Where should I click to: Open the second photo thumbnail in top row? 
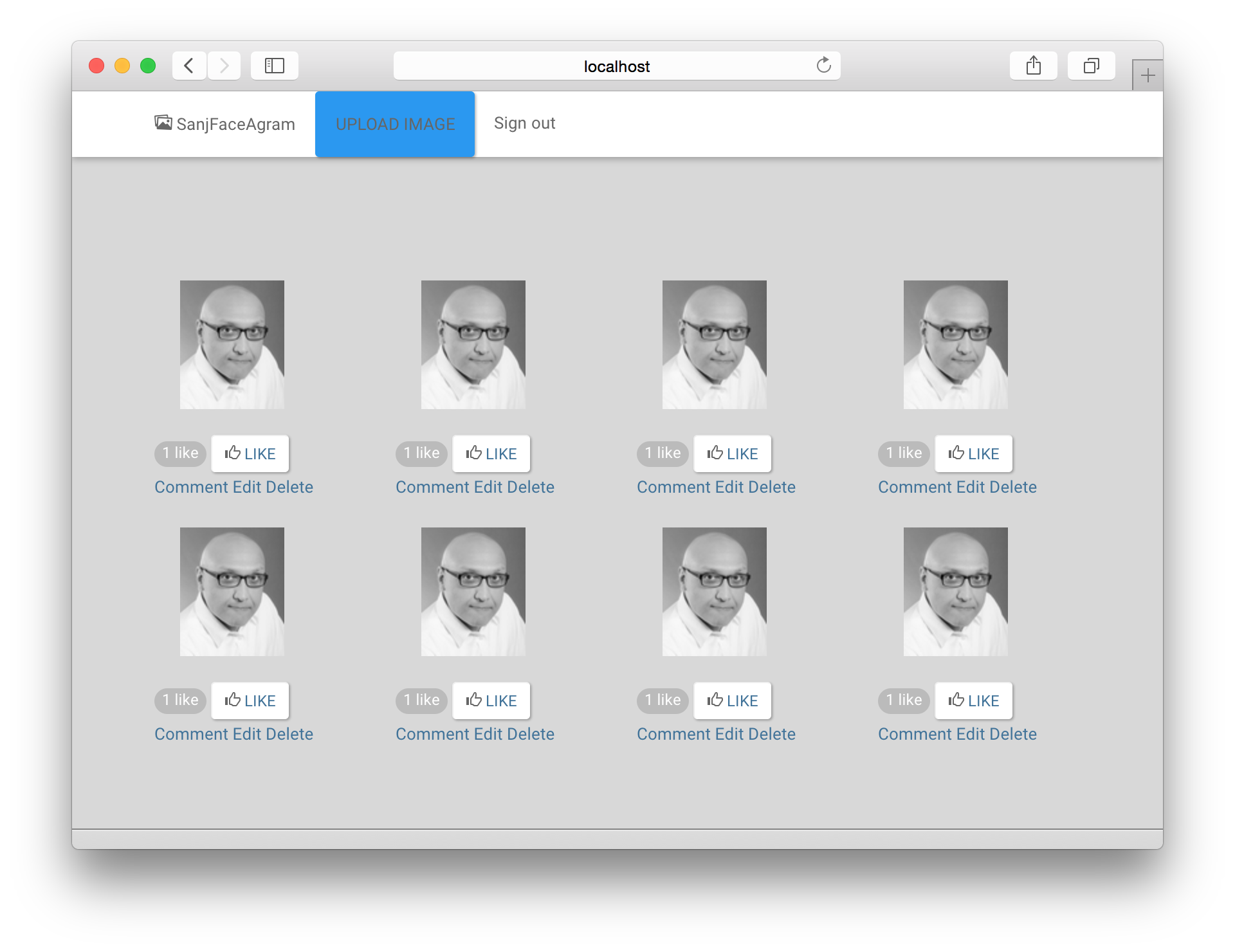[473, 345]
